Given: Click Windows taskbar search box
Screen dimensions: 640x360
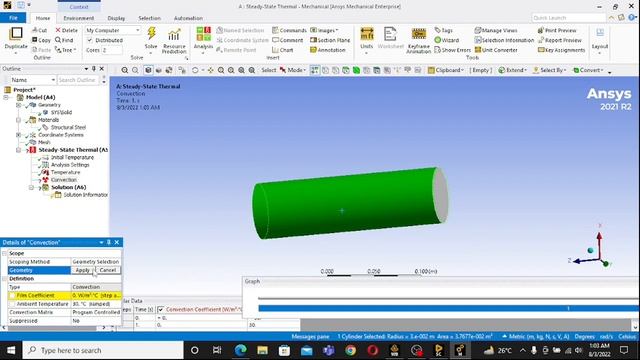Looking at the screenshot, I should (103, 350).
